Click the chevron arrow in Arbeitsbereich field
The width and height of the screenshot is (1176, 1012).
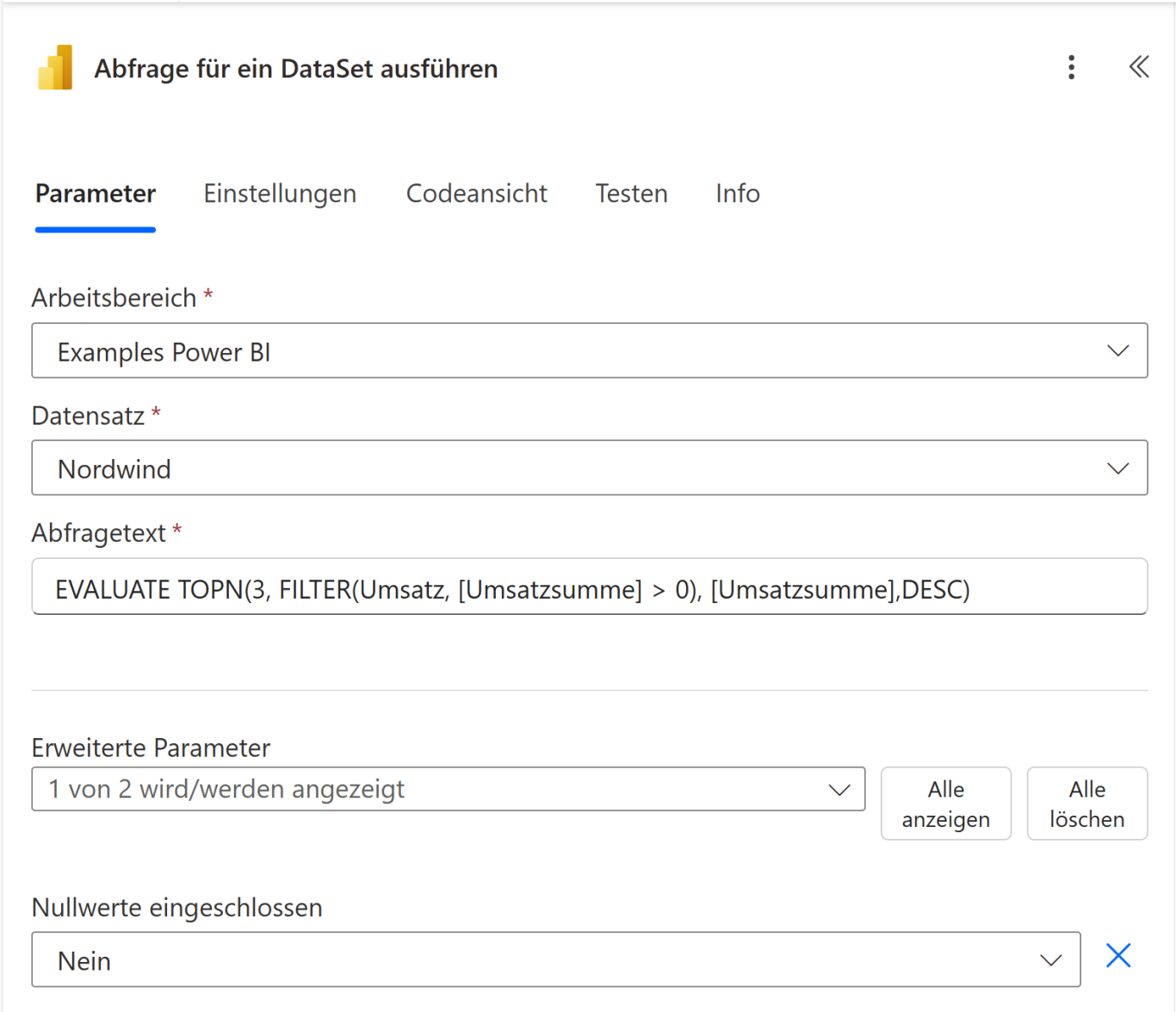click(x=1117, y=351)
